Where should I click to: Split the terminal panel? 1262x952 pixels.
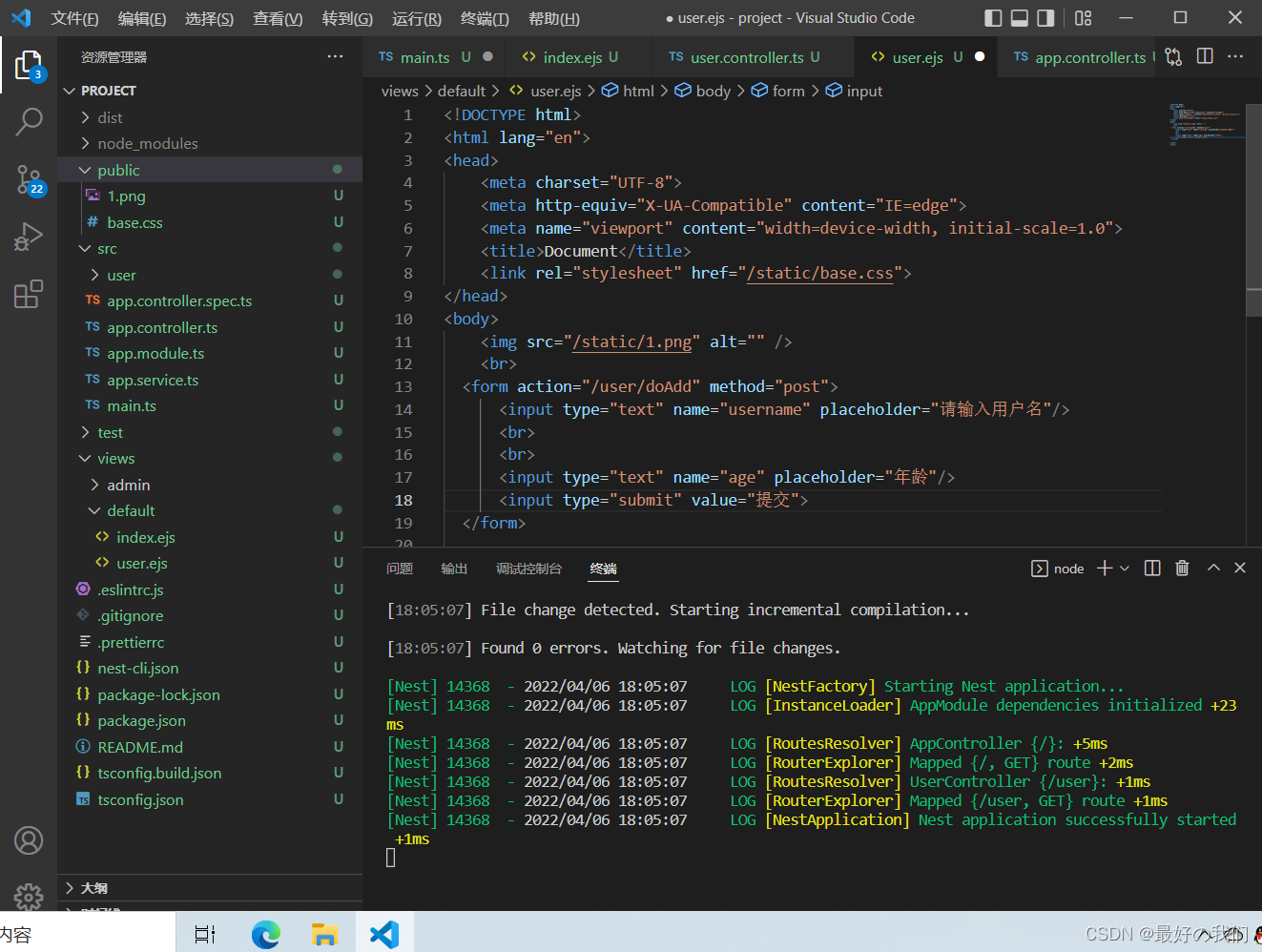tap(1152, 569)
